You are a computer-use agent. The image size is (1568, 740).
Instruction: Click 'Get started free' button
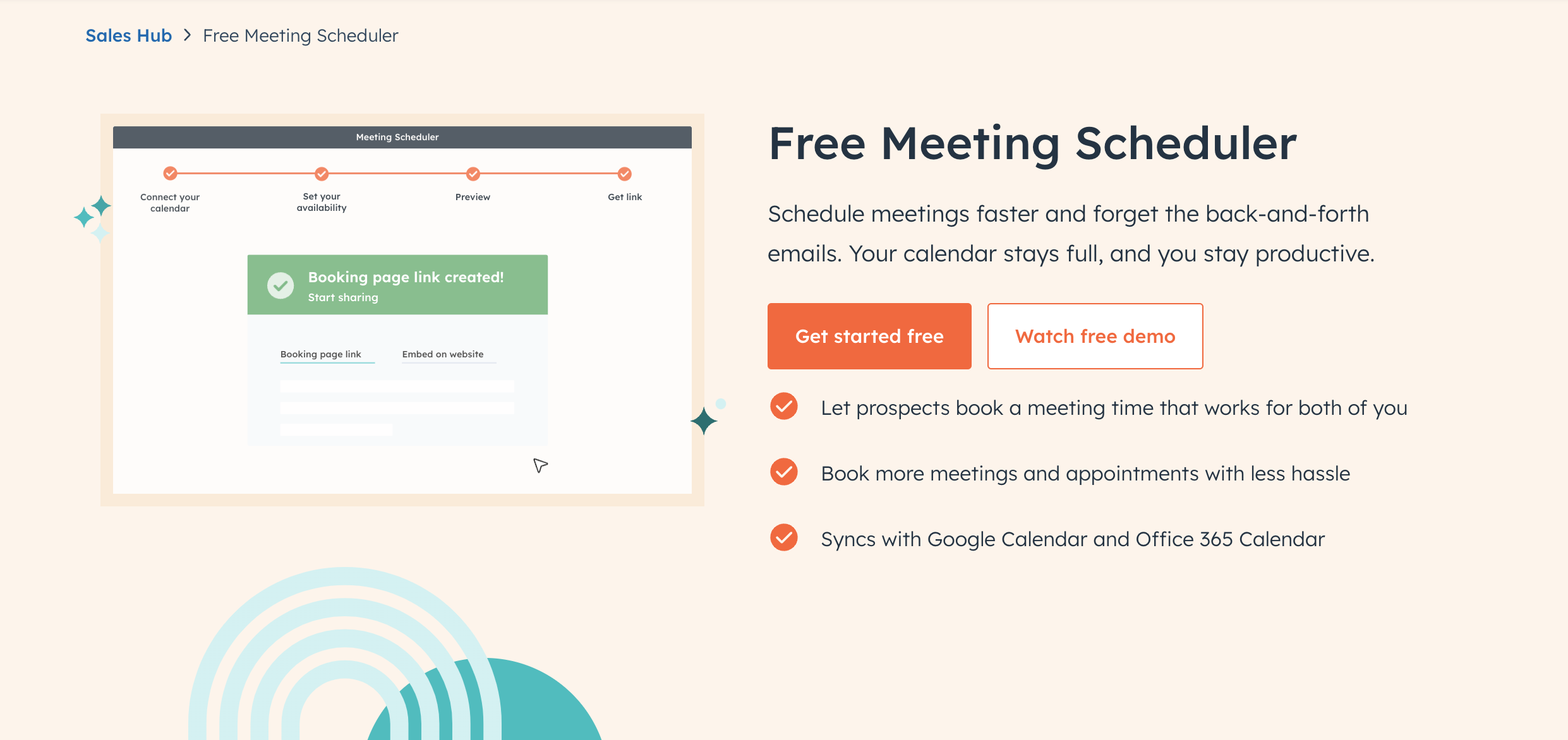click(869, 336)
